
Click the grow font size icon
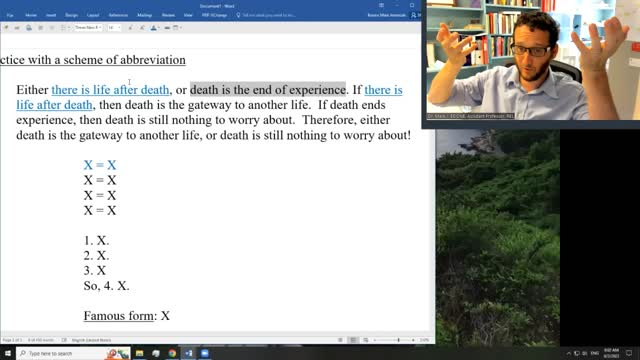(x=130, y=28)
